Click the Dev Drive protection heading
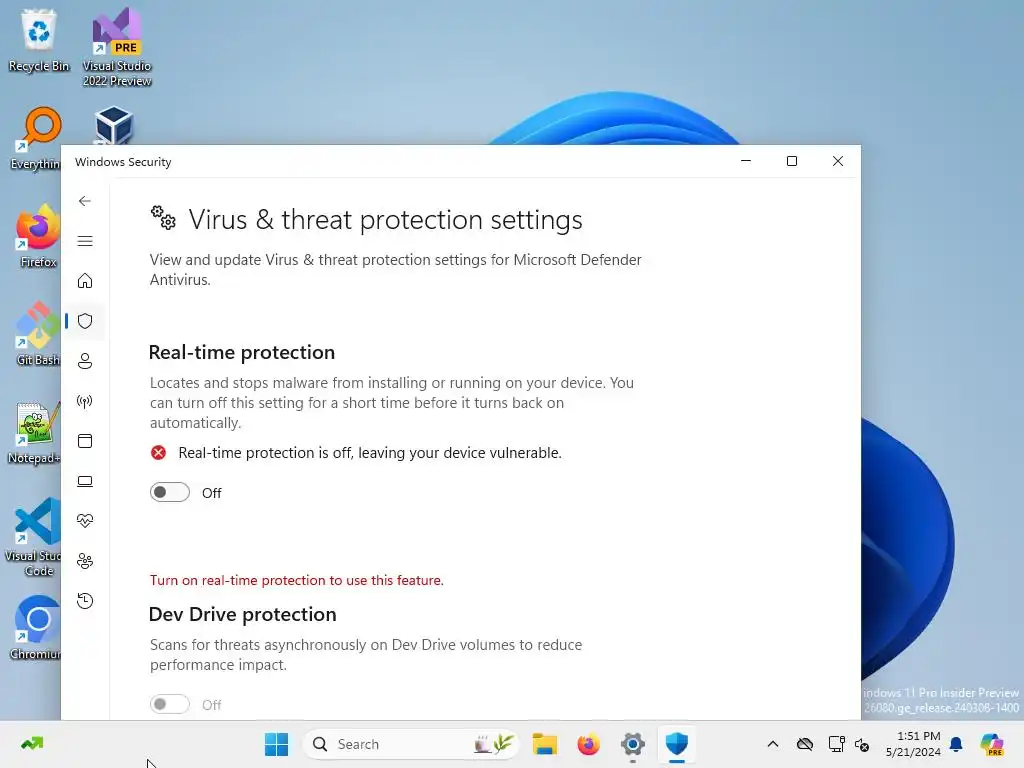This screenshot has height=768, width=1024. tap(242, 615)
